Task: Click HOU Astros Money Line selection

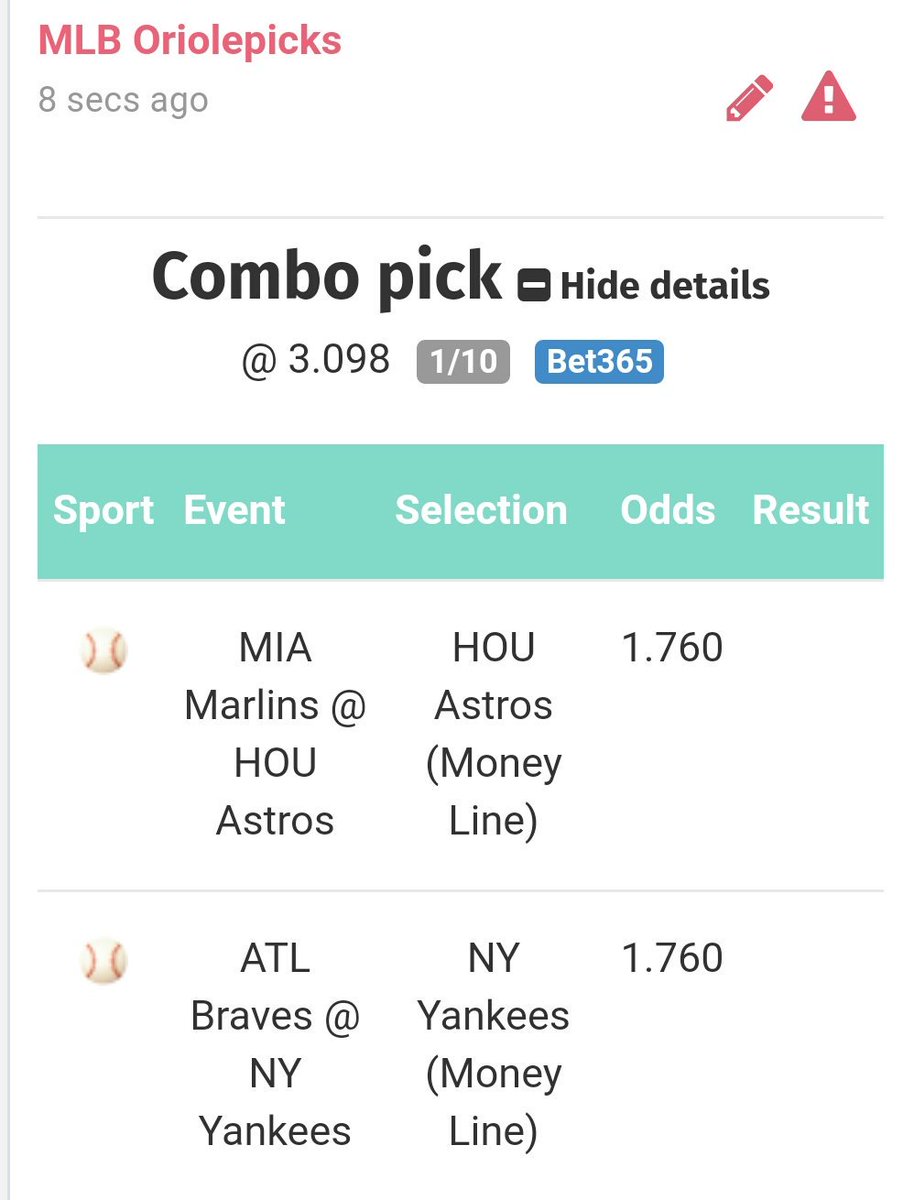Action: pyautogui.click(x=494, y=735)
